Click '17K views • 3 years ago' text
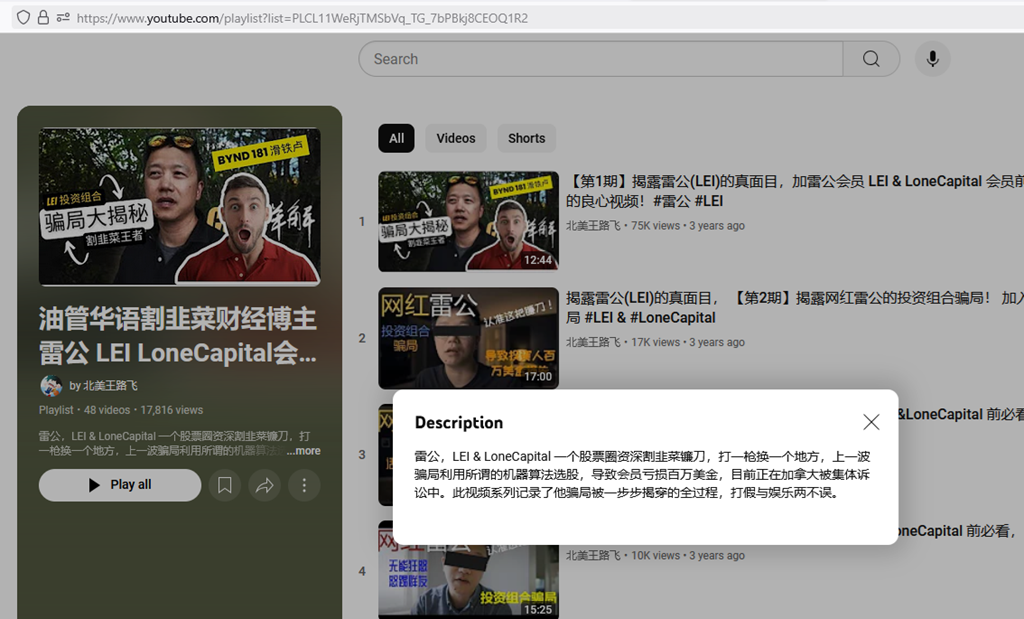This screenshot has width=1024, height=619. [688, 342]
